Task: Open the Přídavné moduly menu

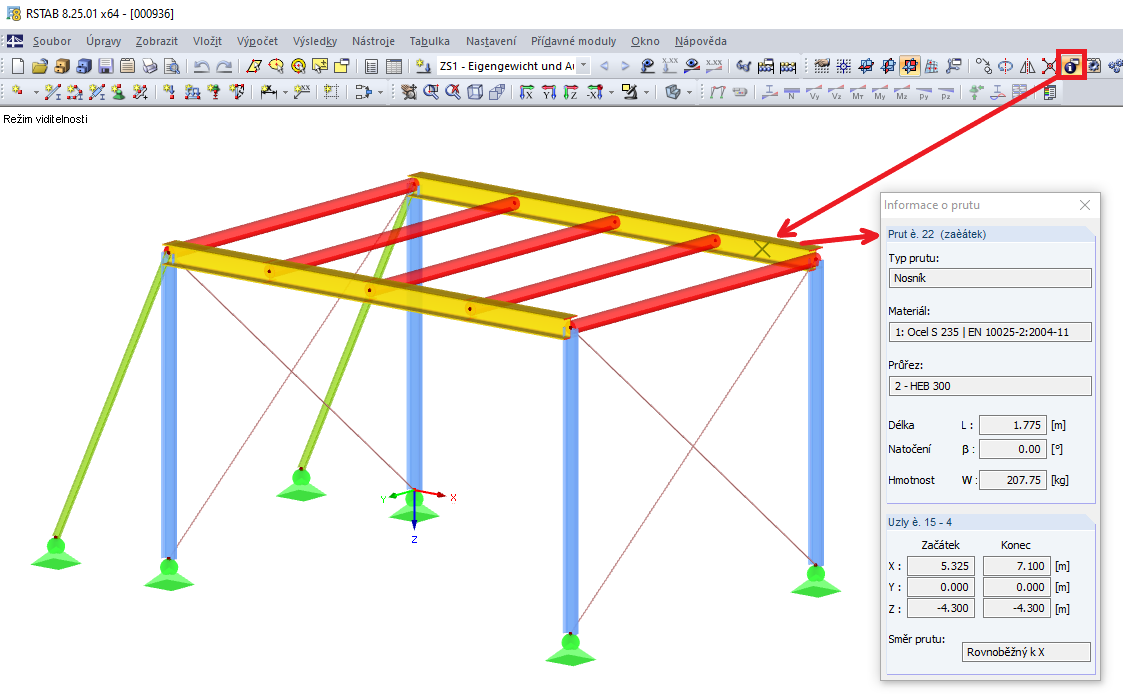Action: tap(573, 41)
